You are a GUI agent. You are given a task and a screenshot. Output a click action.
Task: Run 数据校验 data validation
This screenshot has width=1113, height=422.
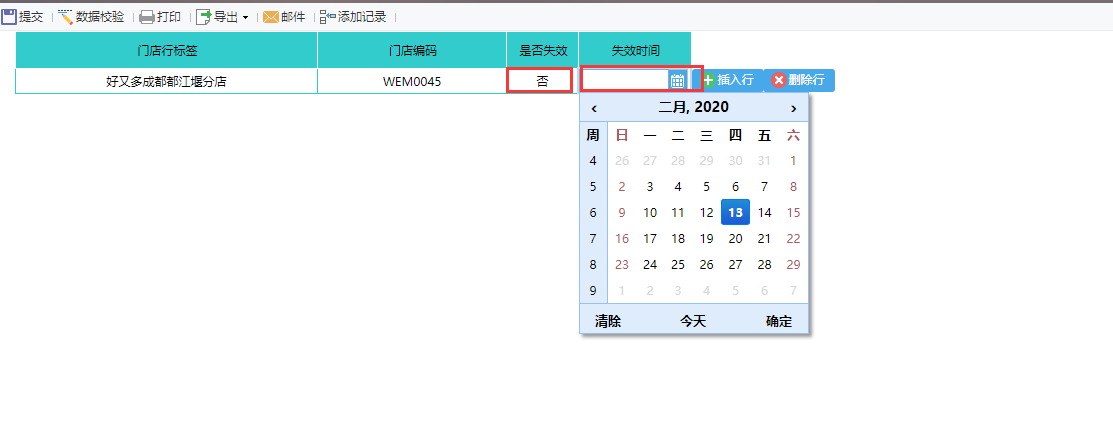coord(91,17)
